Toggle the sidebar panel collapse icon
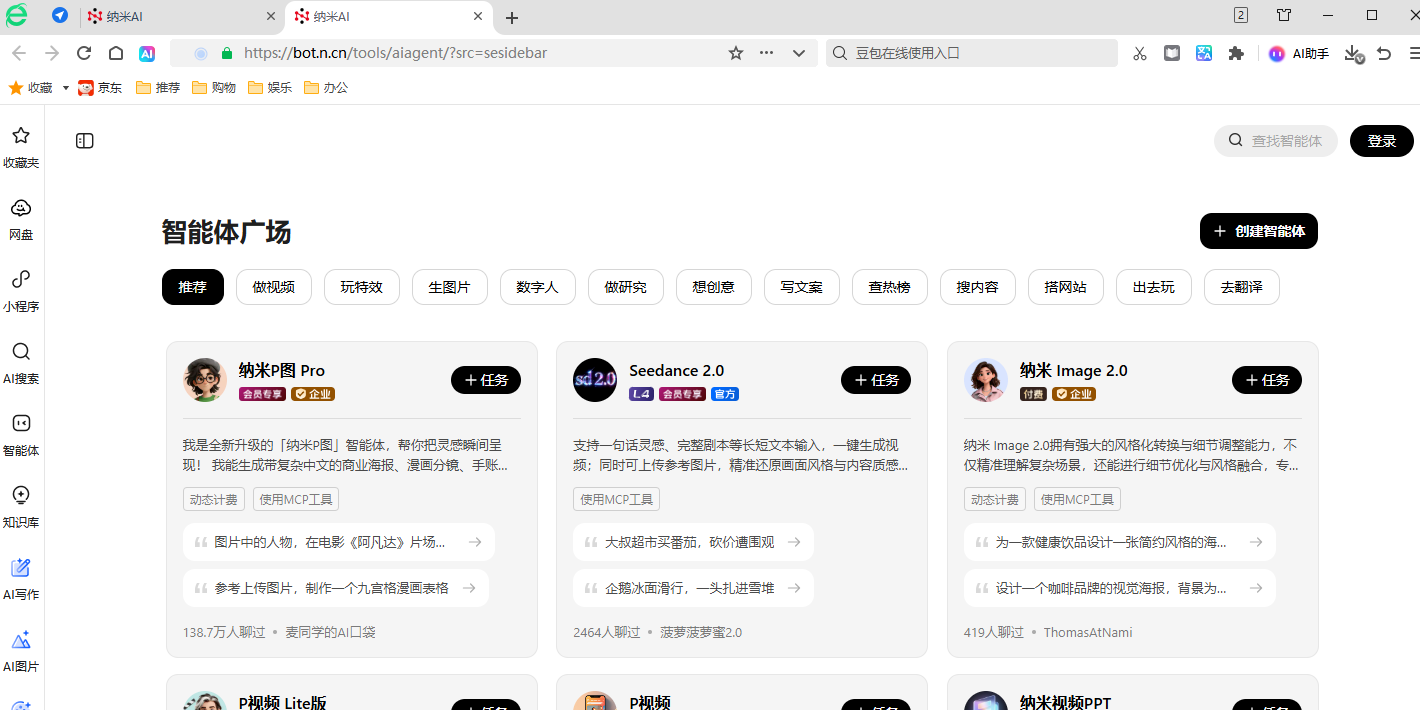Viewport: 1420px width, 710px height. click(85, 141)
